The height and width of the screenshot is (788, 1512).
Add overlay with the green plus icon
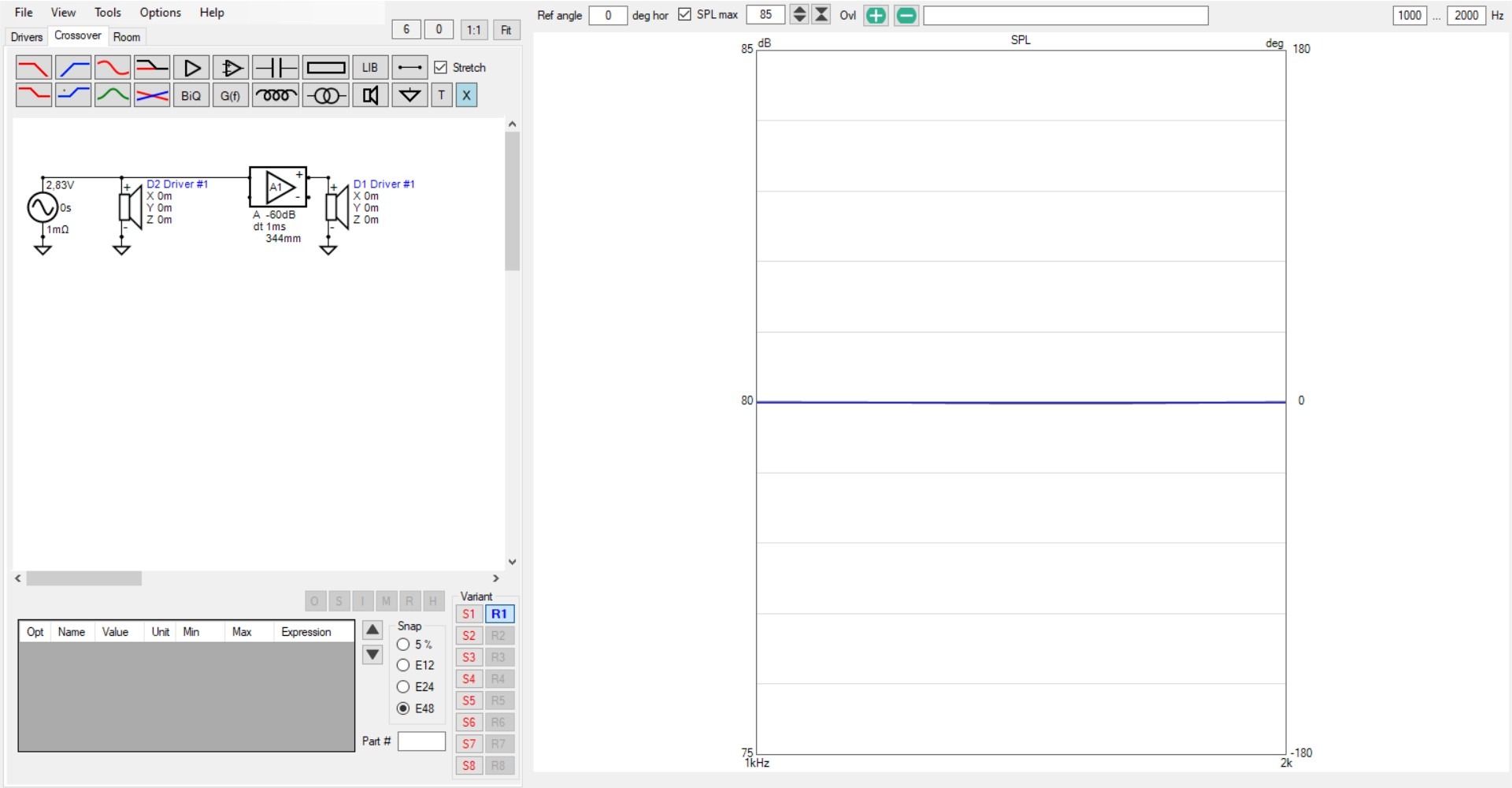tap(876, 15)
